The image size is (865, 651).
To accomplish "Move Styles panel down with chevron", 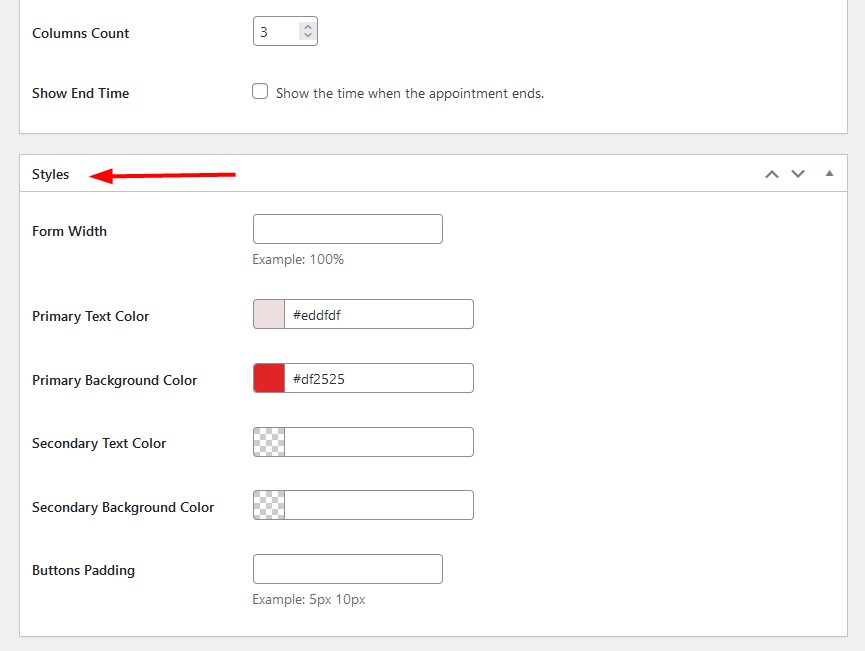I will [798, 174].
